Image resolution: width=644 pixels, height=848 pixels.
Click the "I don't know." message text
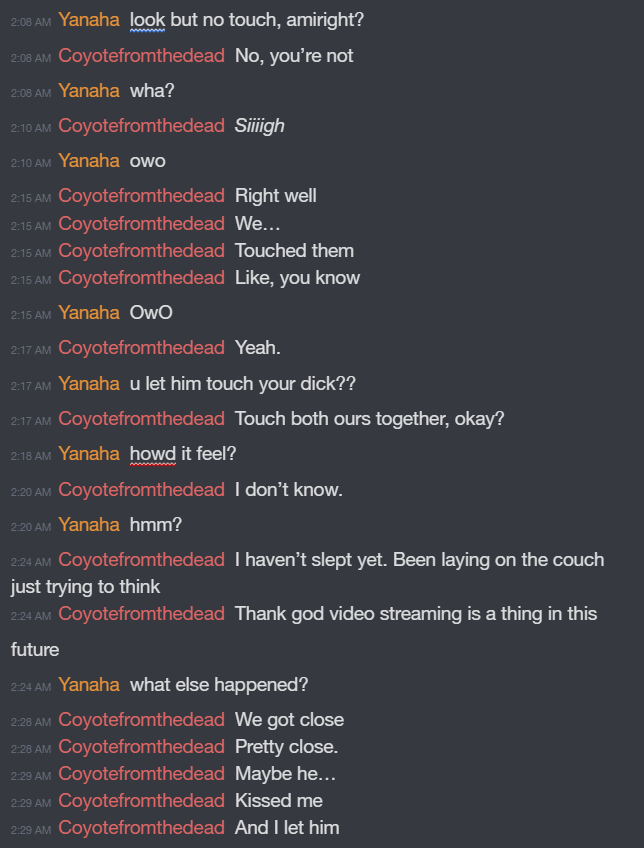(288, 490)
